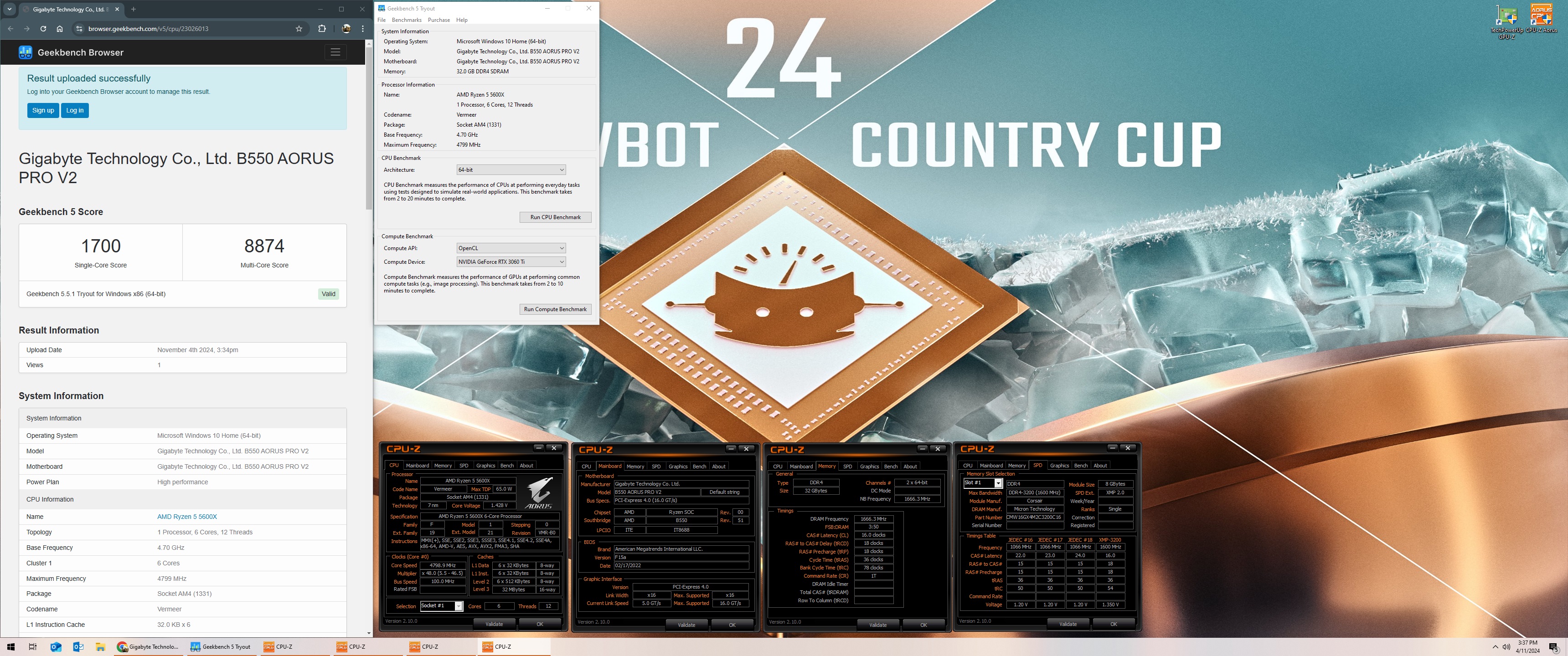Reload the browser page

(x=43, y=29)
